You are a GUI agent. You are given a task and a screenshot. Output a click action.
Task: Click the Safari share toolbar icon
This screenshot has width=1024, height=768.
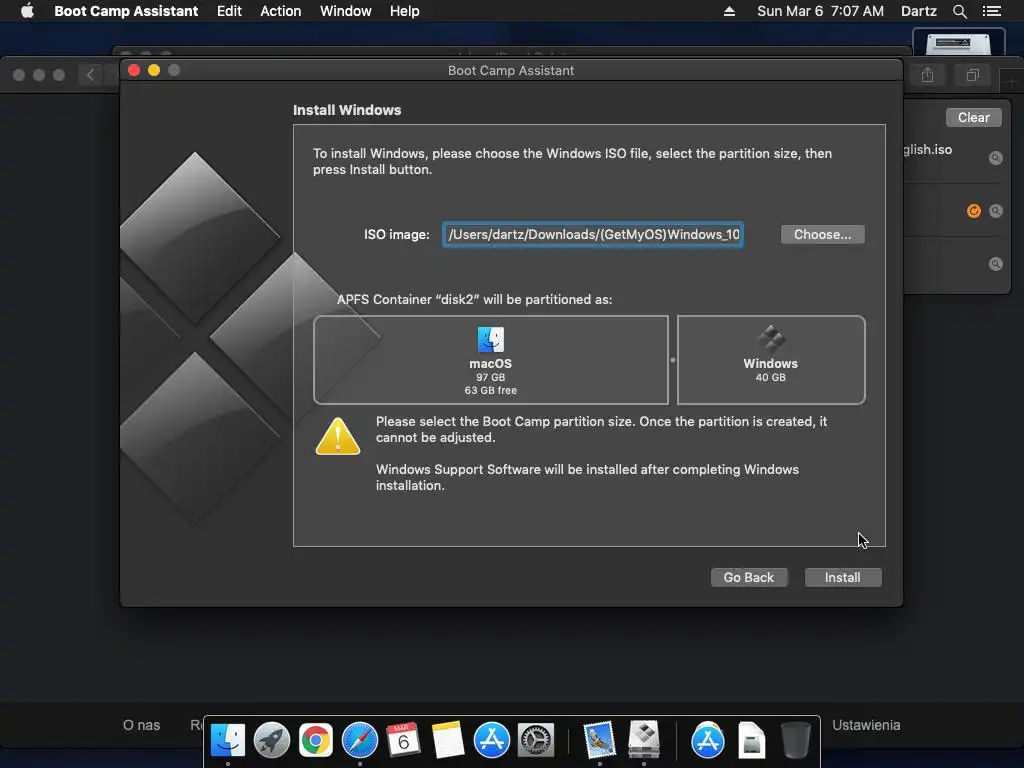click(x=927, y=75)
